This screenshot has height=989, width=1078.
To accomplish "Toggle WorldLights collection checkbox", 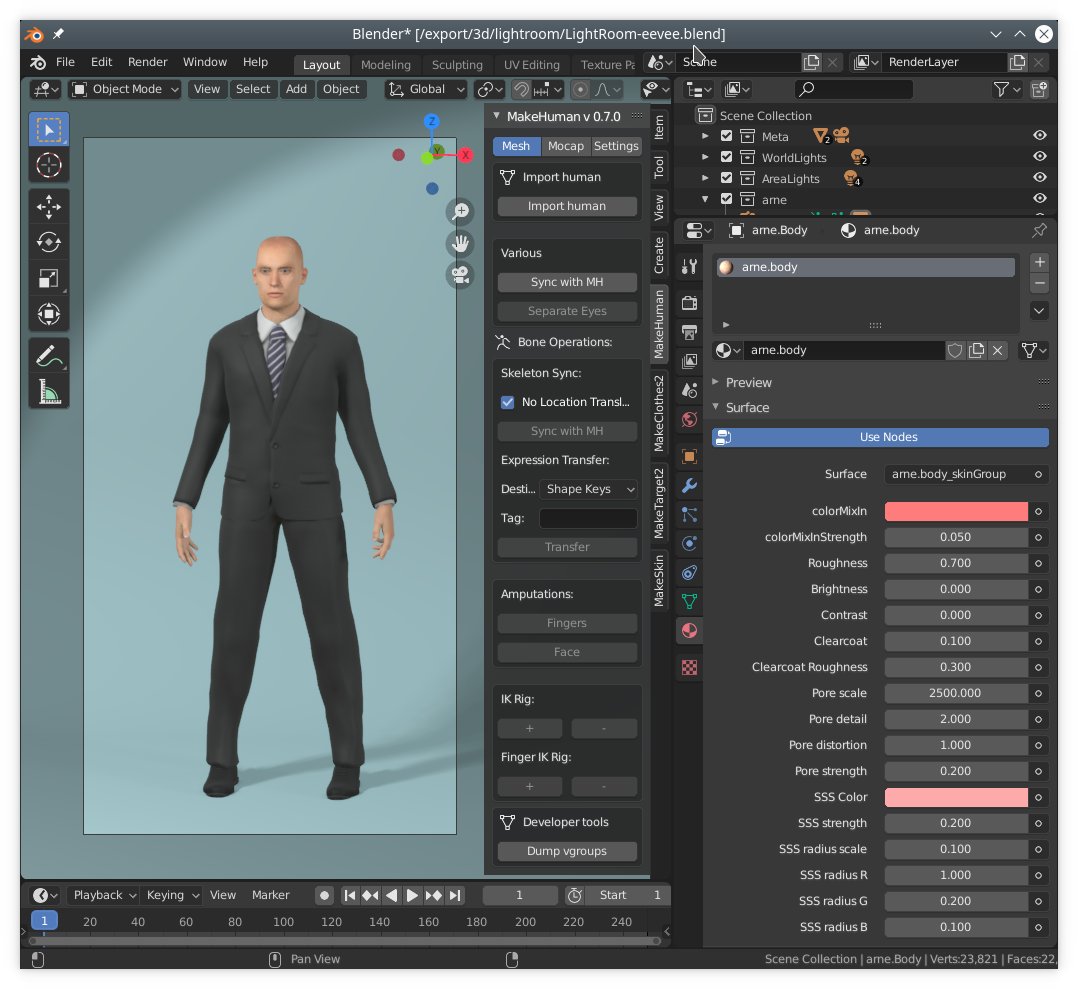I will tap(726, 157).
